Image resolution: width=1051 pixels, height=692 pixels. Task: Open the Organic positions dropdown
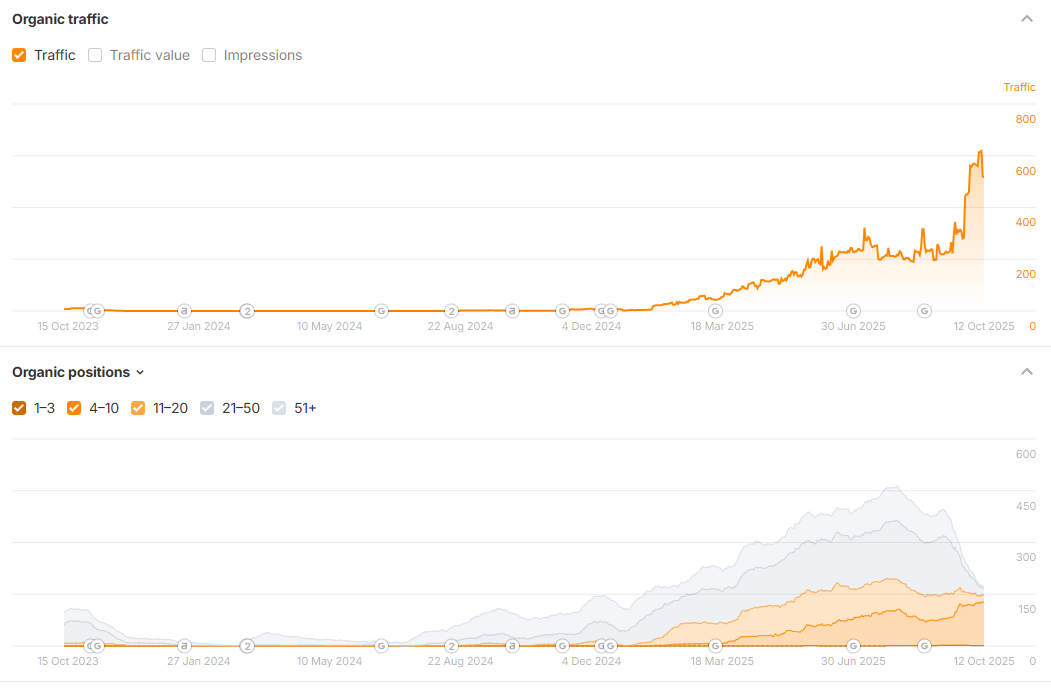point(140,372)
